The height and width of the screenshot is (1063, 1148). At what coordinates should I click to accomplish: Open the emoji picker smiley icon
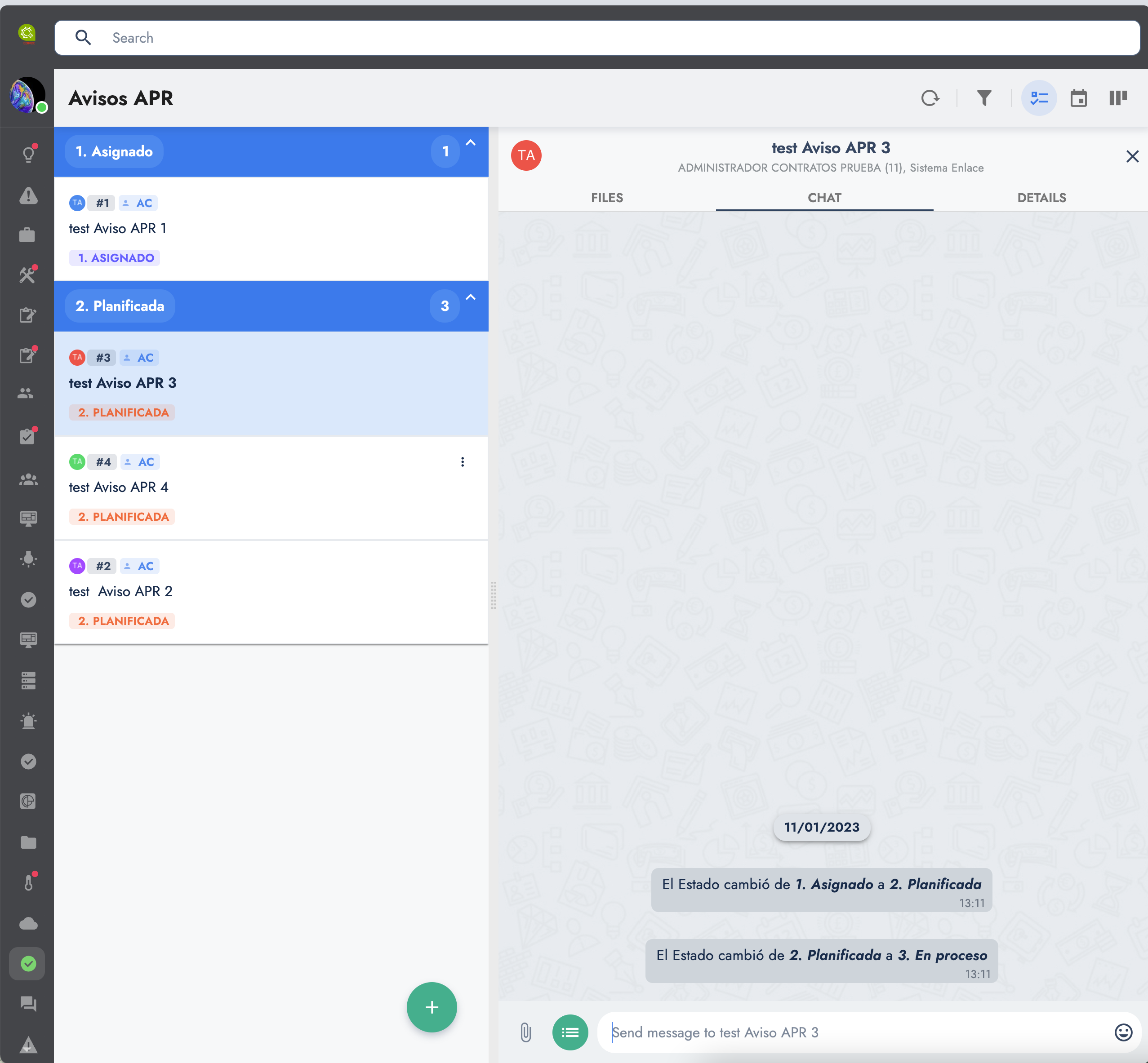click(1123, 1032)
